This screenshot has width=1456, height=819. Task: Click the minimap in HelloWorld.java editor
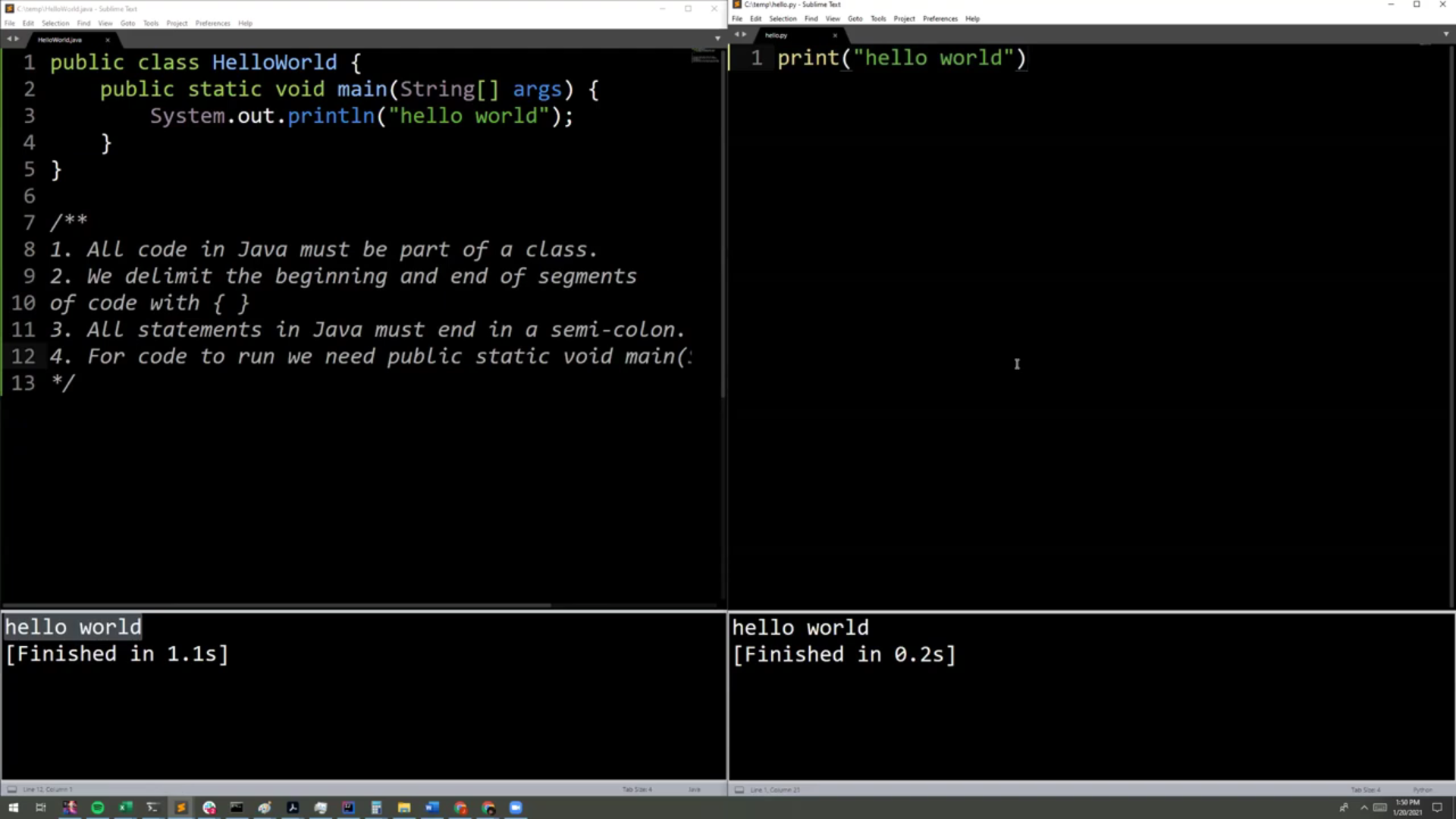tap(704, 57)
